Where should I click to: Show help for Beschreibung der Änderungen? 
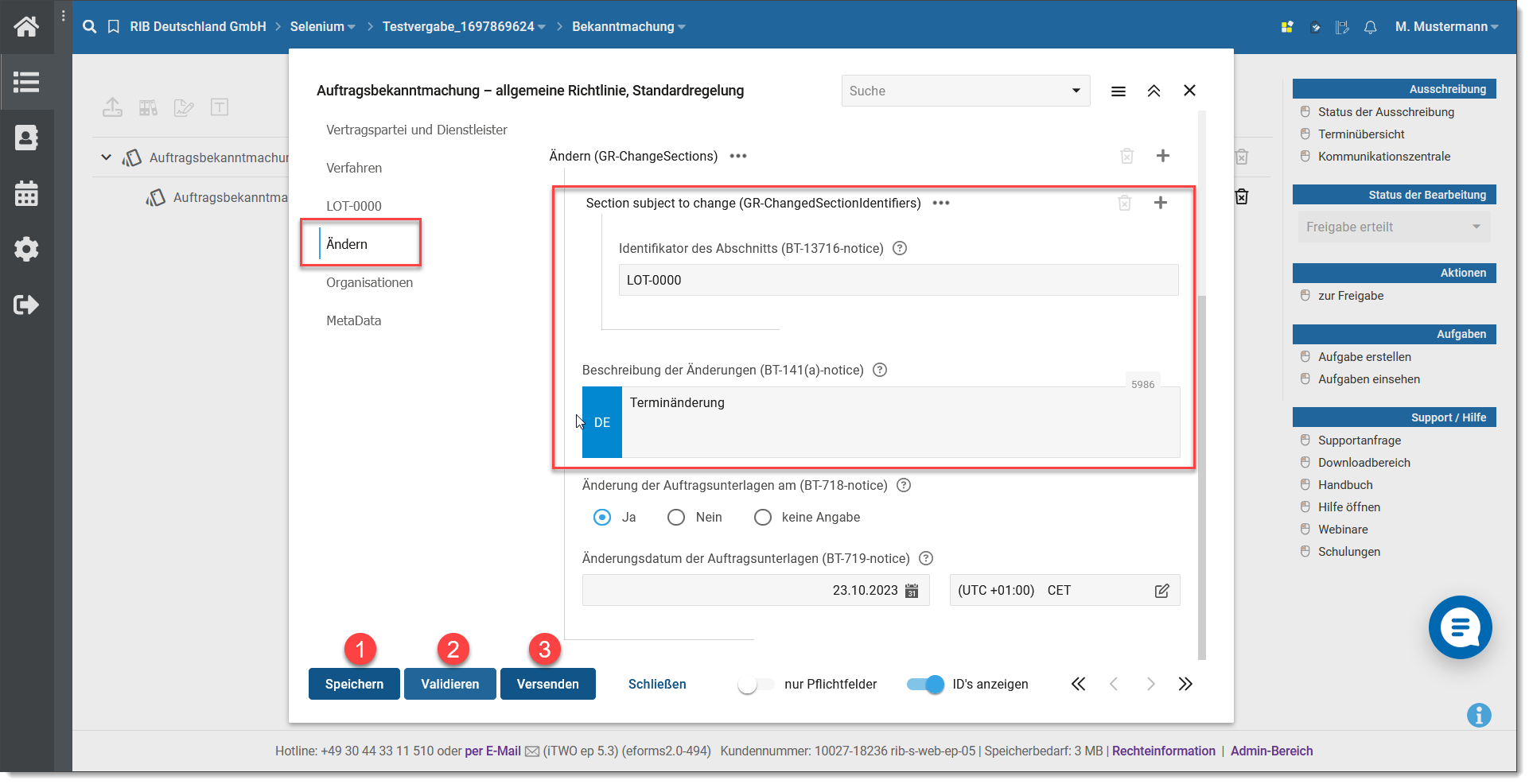point(880,370)
